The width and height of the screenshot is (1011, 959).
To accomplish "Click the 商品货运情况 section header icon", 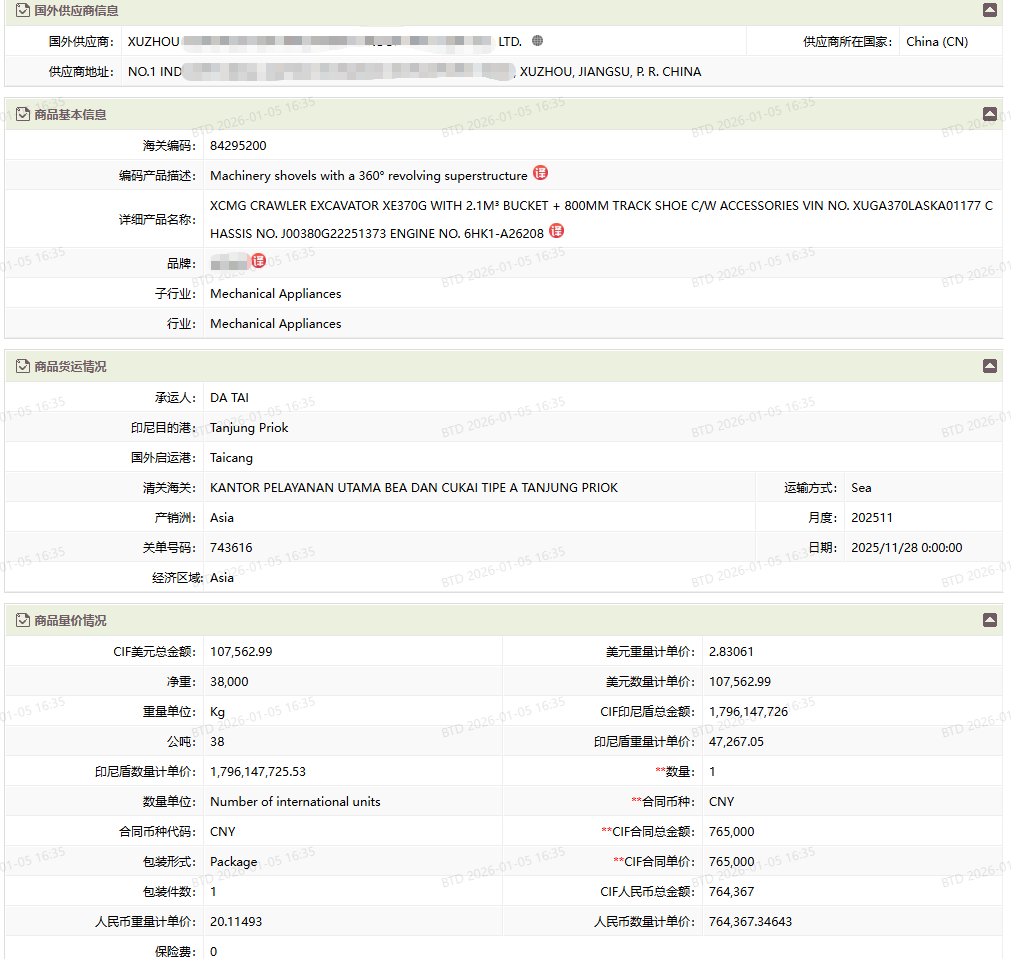I will 22,366.
